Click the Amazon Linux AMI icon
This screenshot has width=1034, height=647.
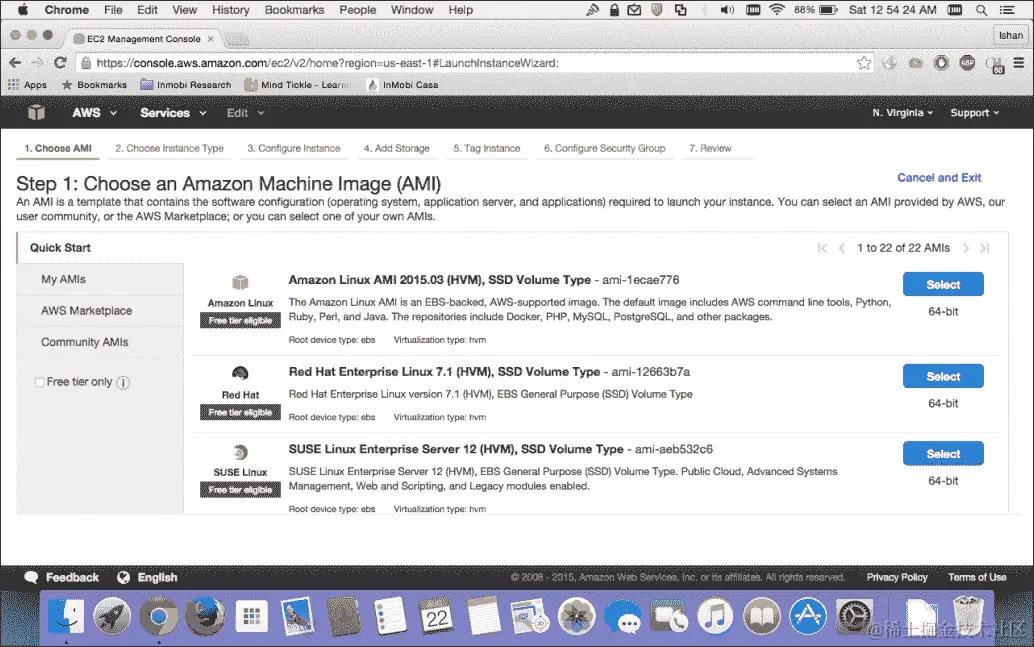coord(240,282)
